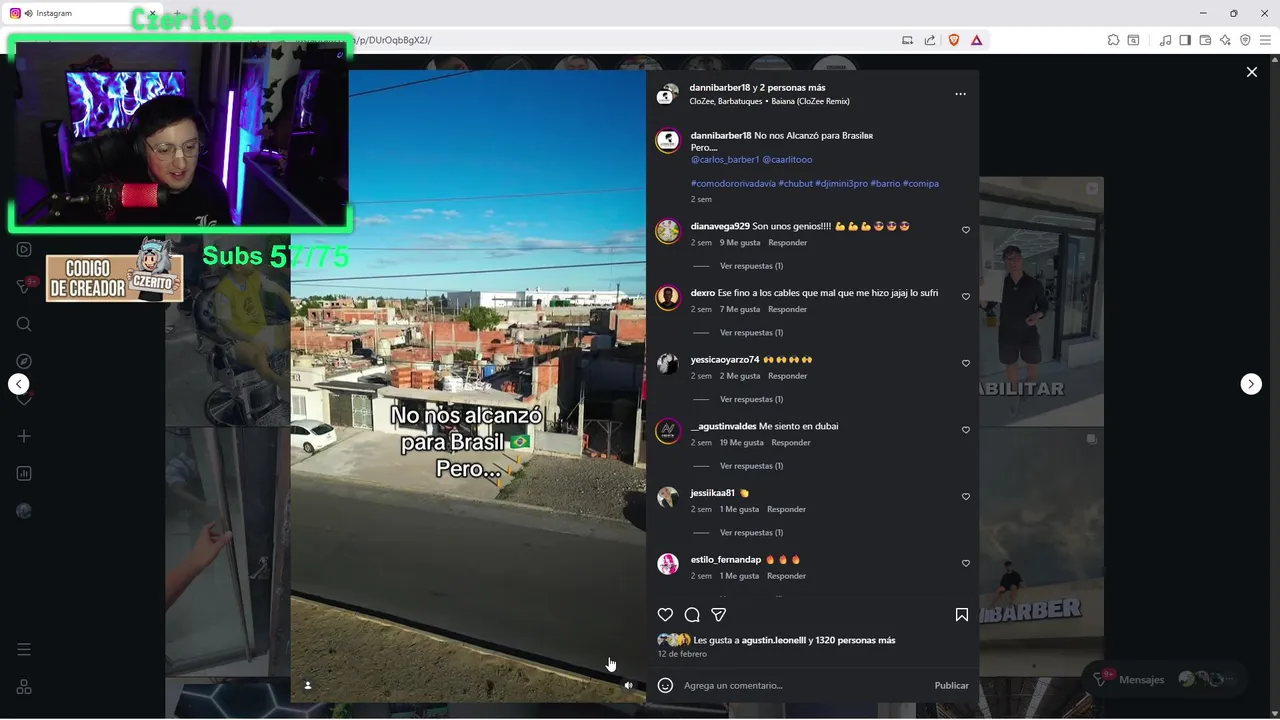This screenshot has height=720, width=1280.
Task: Focus the 'Agrega un comentario' field
Action: [805, 686]
